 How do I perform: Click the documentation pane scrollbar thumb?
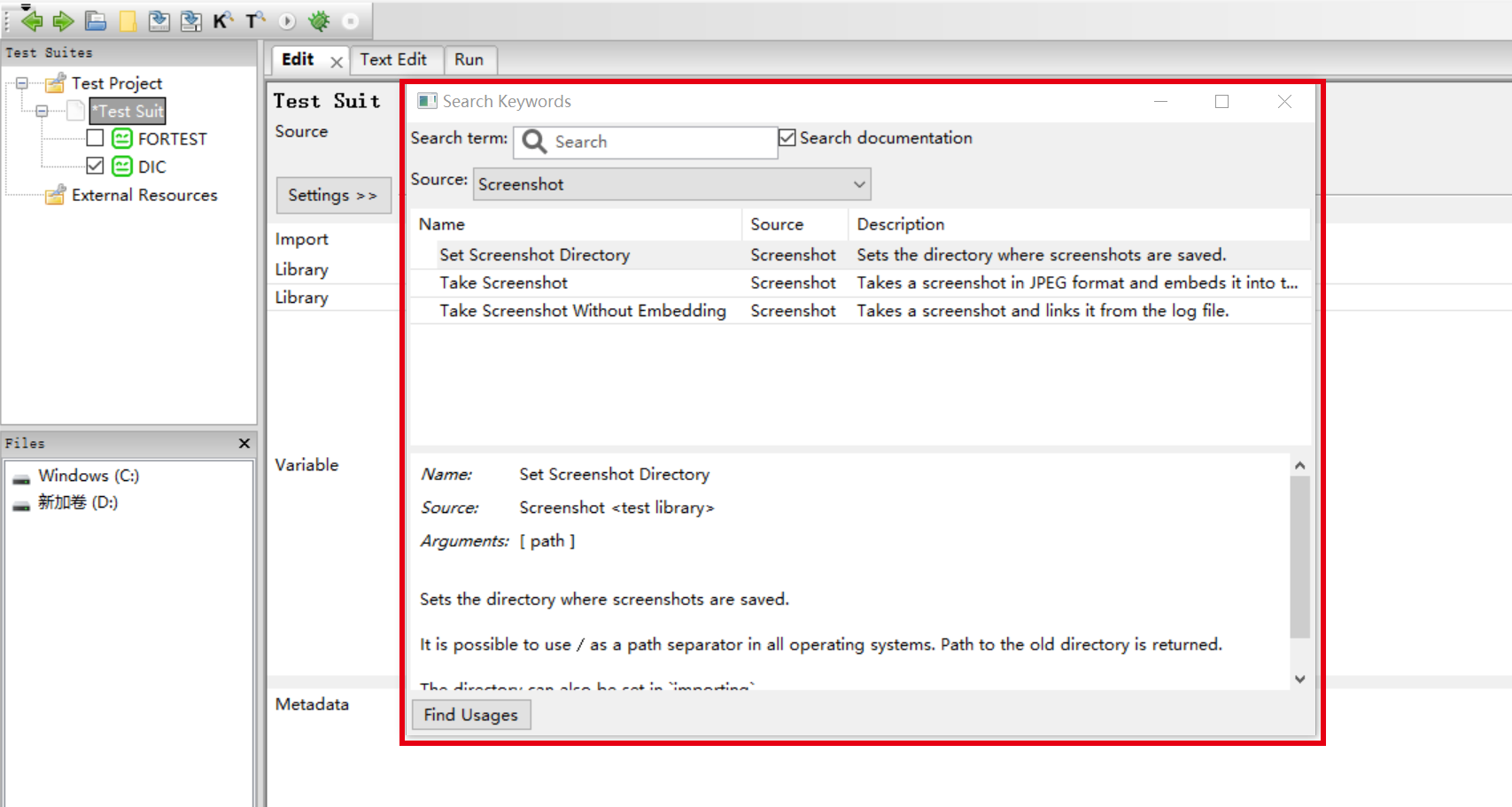(1299, 557)
